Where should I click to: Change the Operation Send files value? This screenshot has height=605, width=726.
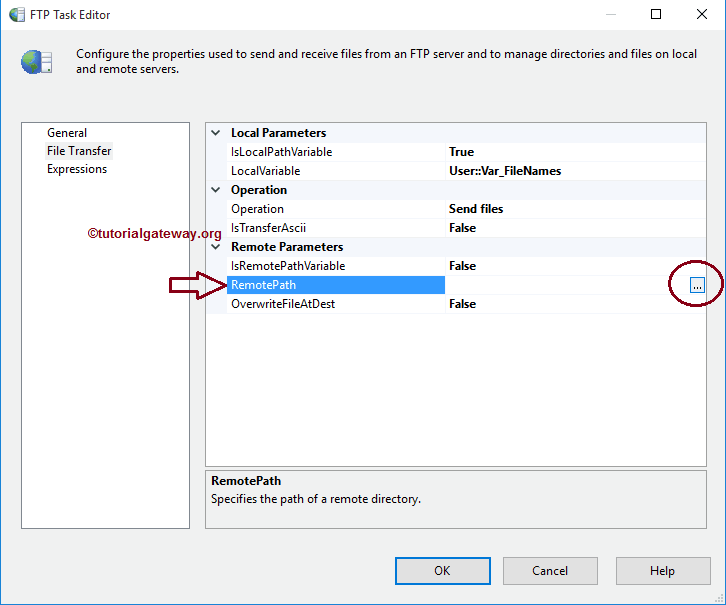click(476, 209)
